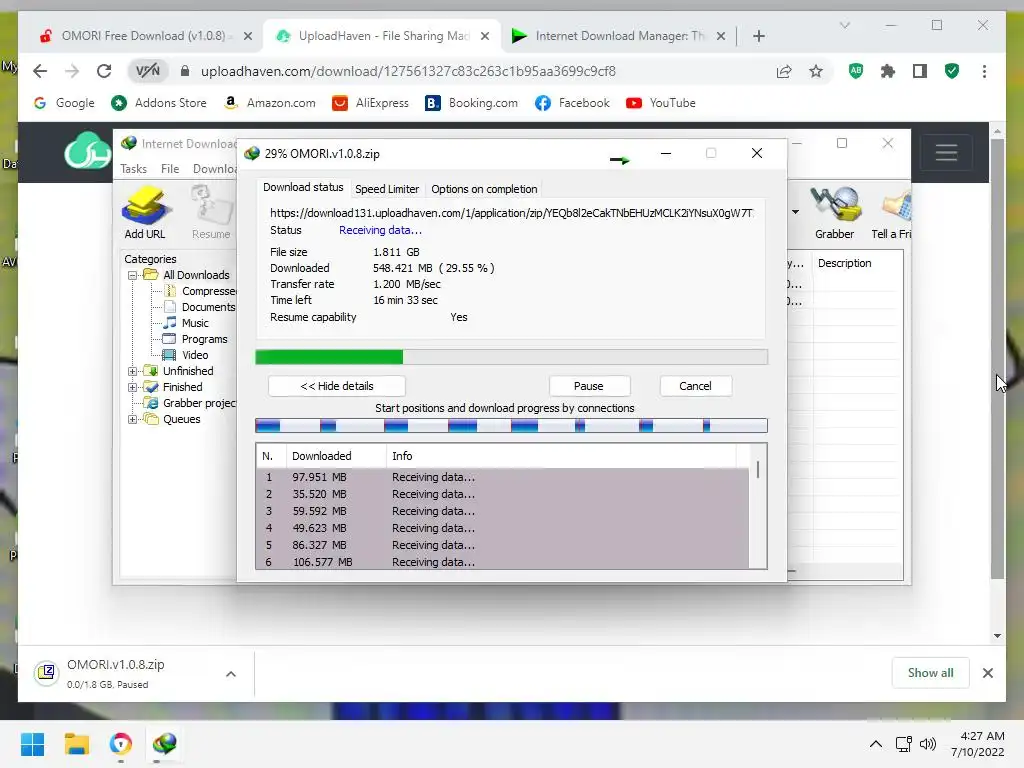
Task: Switch to Options on completion tab
Action: 484,189
